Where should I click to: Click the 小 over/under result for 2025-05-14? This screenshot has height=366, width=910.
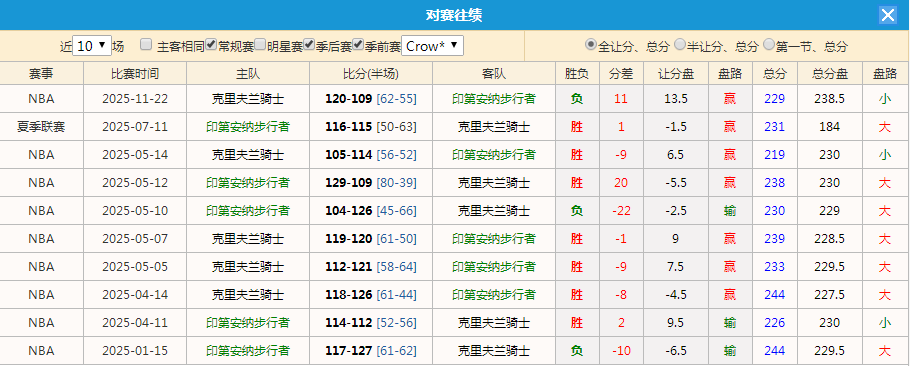click(x=884, y=155)
